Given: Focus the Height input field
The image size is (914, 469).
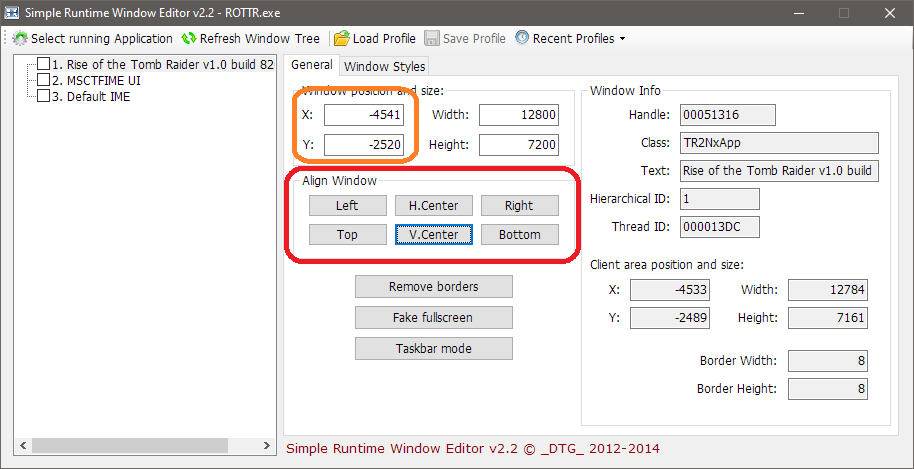Looking at the screenshot, I should point(518,145).
